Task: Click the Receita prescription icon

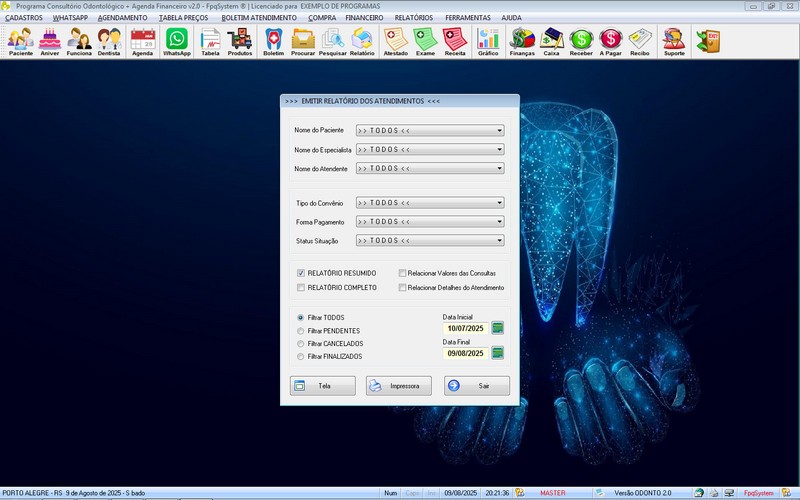Action: (455, 41)
